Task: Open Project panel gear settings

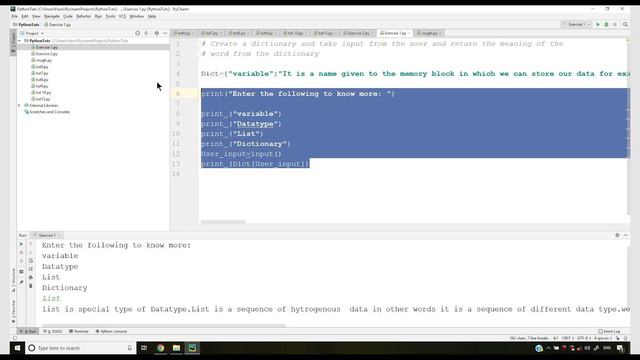Action: pyautogui.click(x=156, y=33)
